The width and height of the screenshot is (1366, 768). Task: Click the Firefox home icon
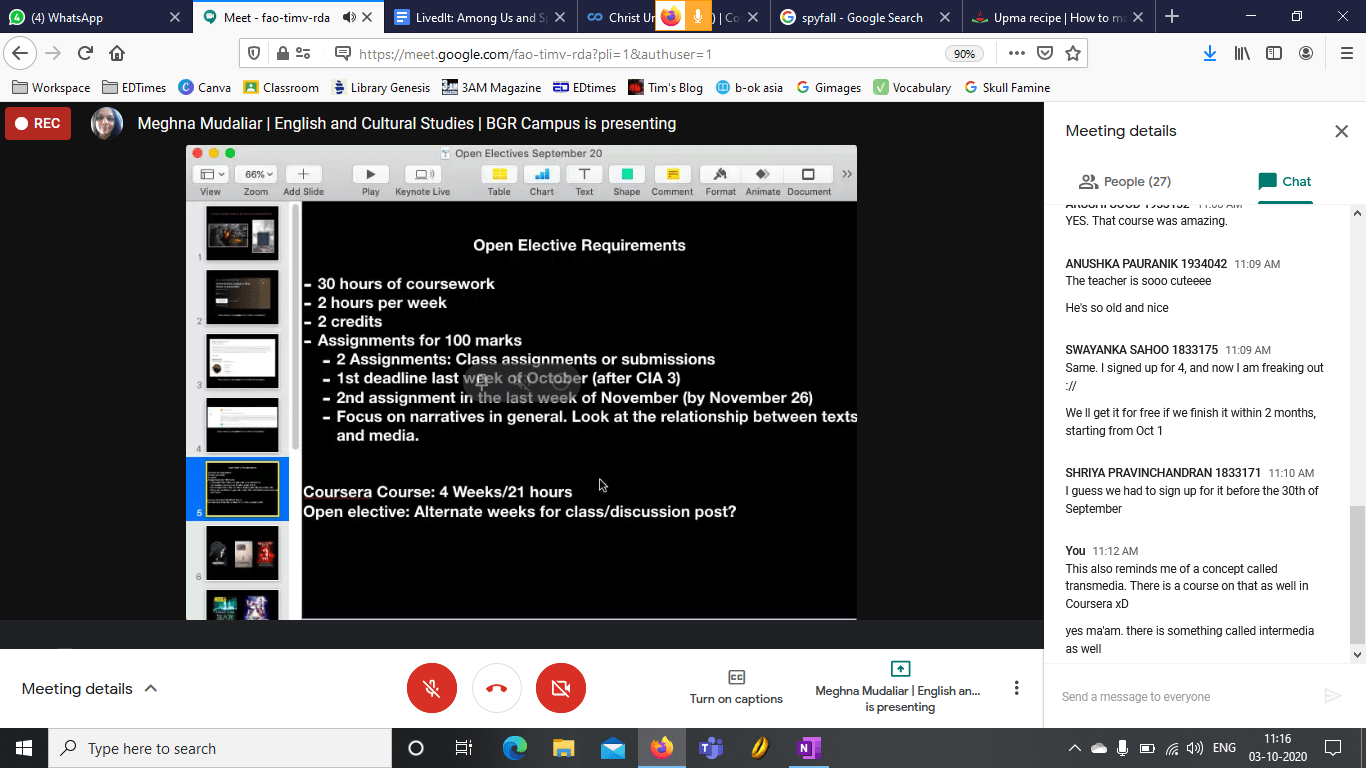point(117,54)
